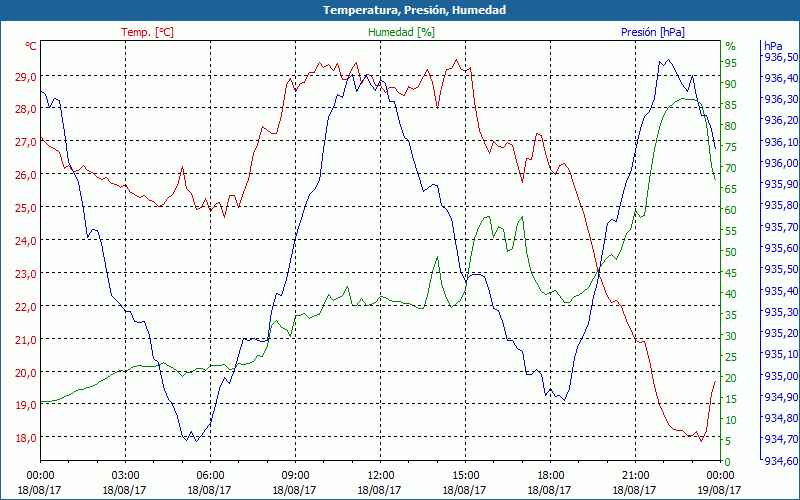
Task: Click the 935,10 pressure axis value
Action: click(779, 354)
